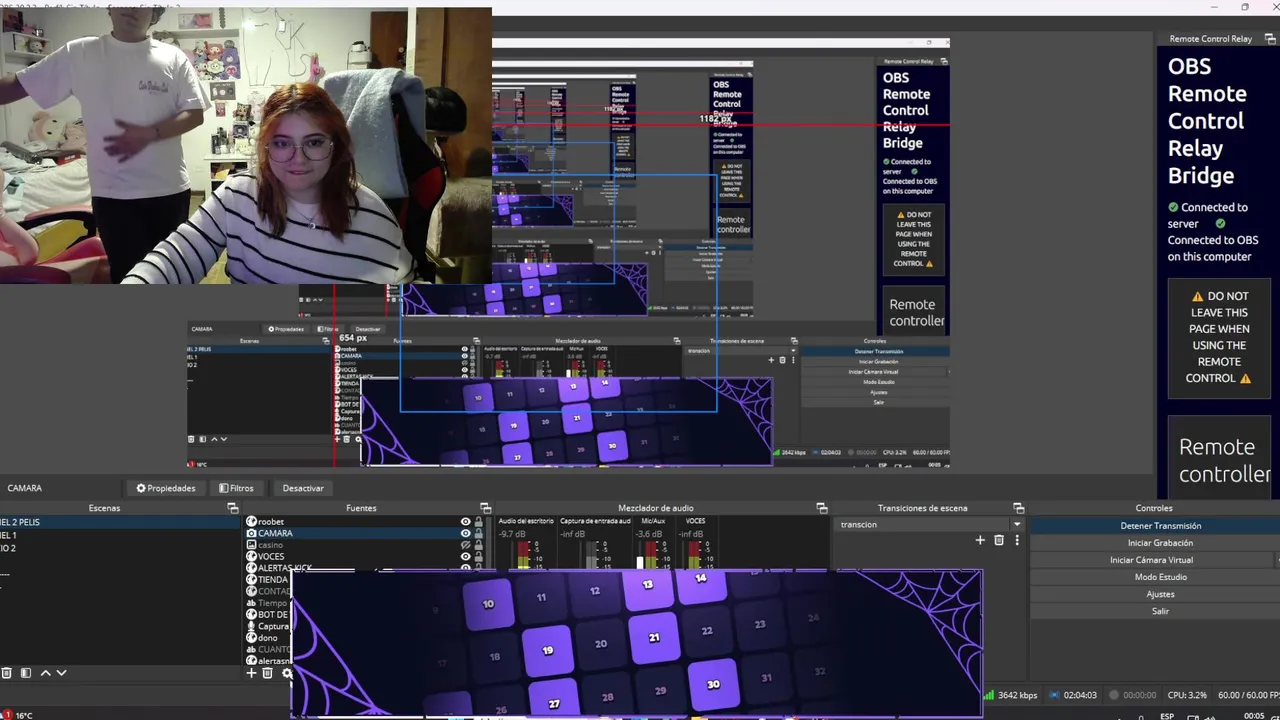Viewport: 1280px width, 720px height.
Task: Add a new source with plus icon
Action: coord(251,673)
